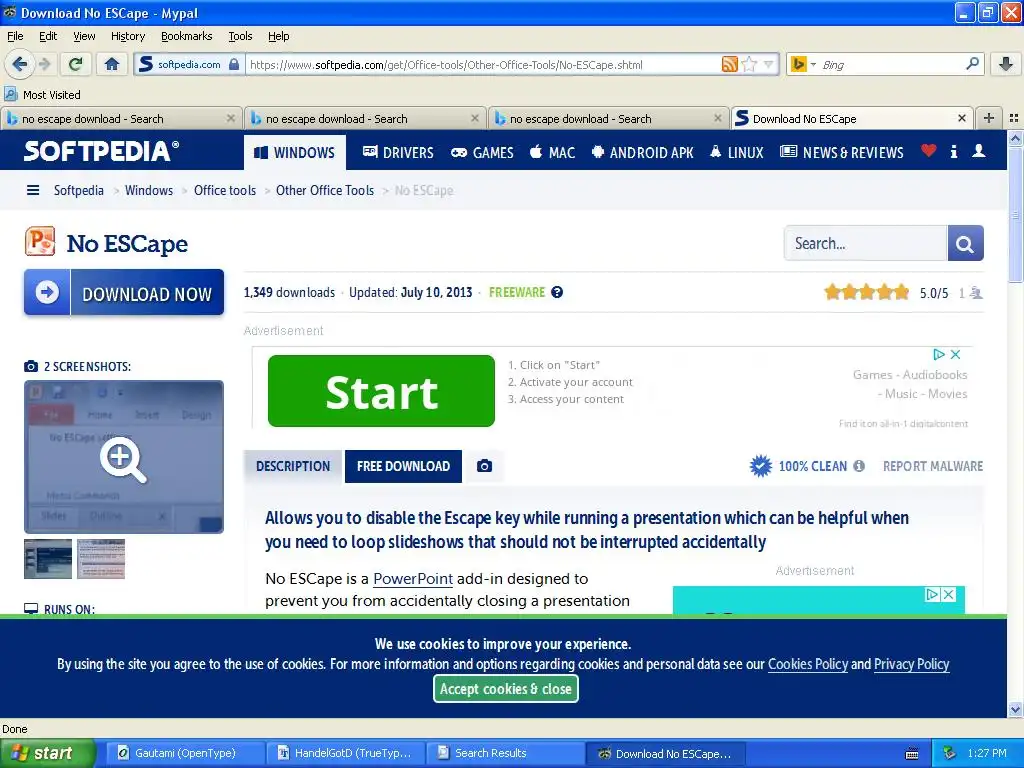Select the Windows category tab
Viewport: 1024px width, 768px height.
[294, 152]
